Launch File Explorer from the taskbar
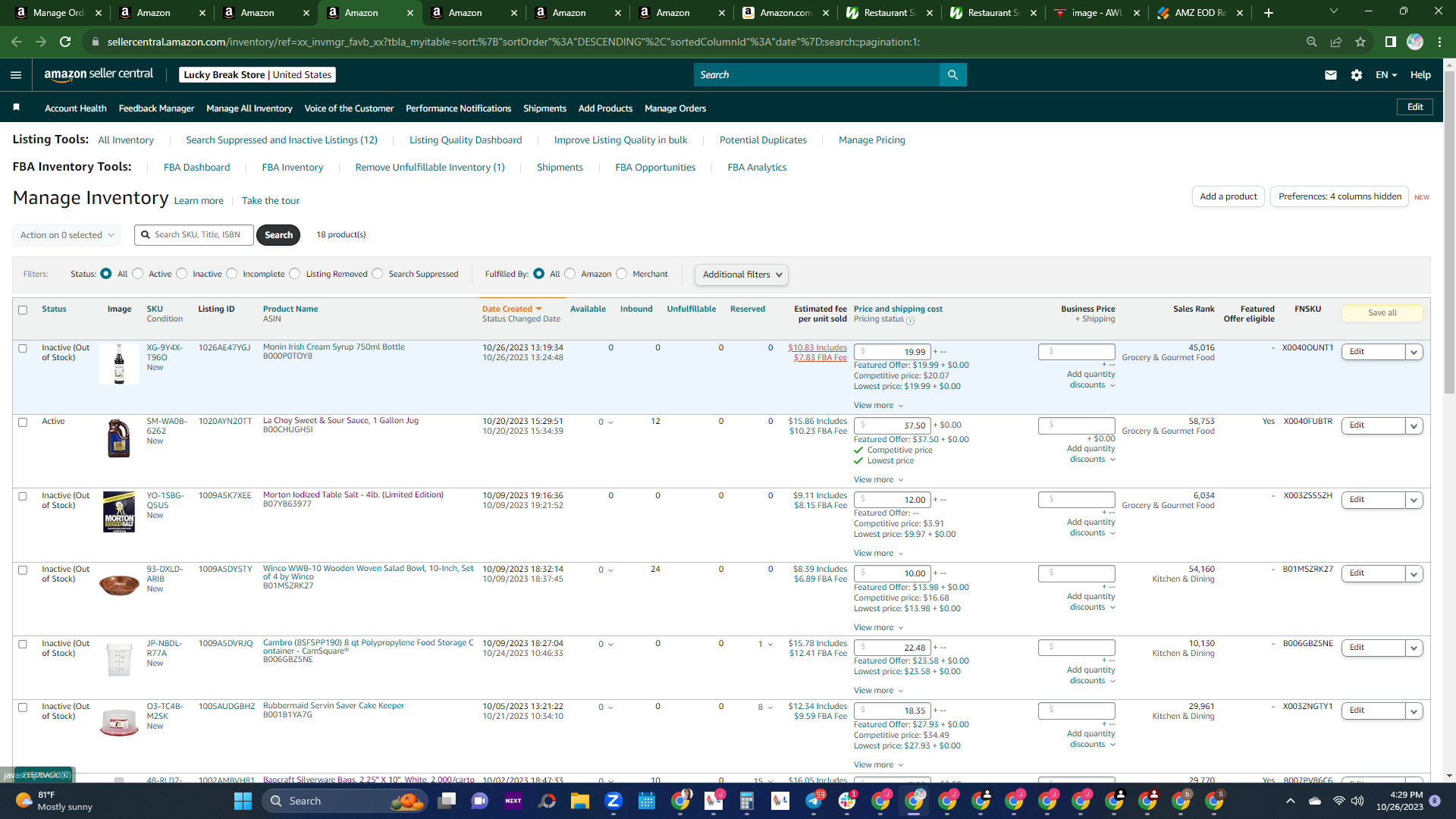 (580, 801)
